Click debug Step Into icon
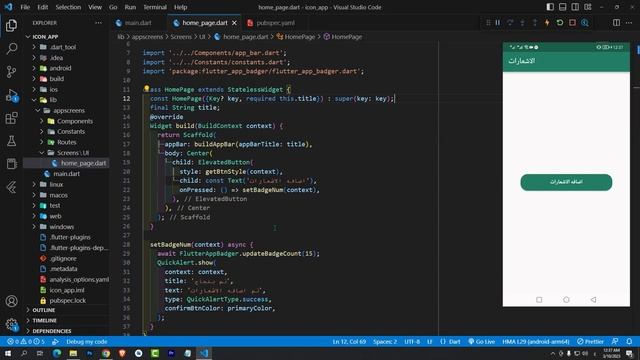Screen dimensions: 640x360 (x=522, y=23)
